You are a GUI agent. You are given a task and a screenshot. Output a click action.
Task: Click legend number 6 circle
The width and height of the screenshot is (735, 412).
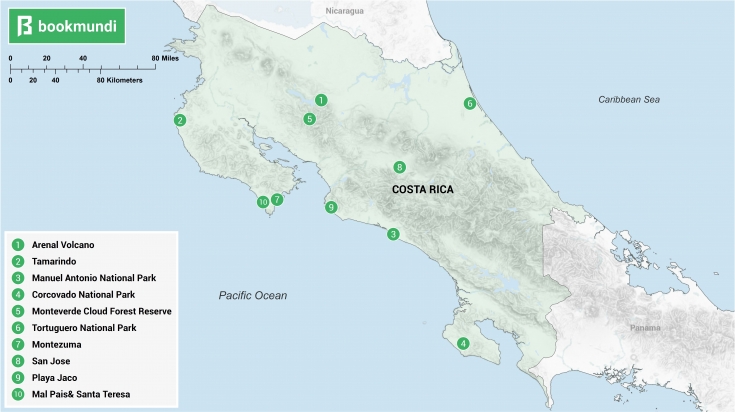pyautogui.click(x=18, y=328)
